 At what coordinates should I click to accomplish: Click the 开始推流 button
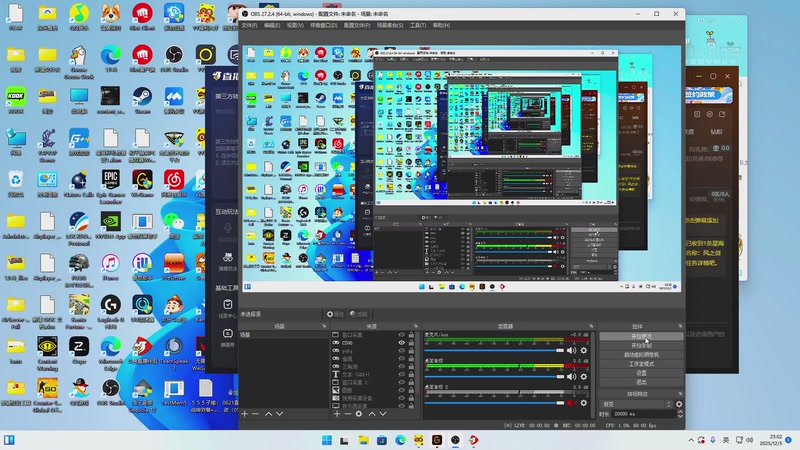point(641,337)
